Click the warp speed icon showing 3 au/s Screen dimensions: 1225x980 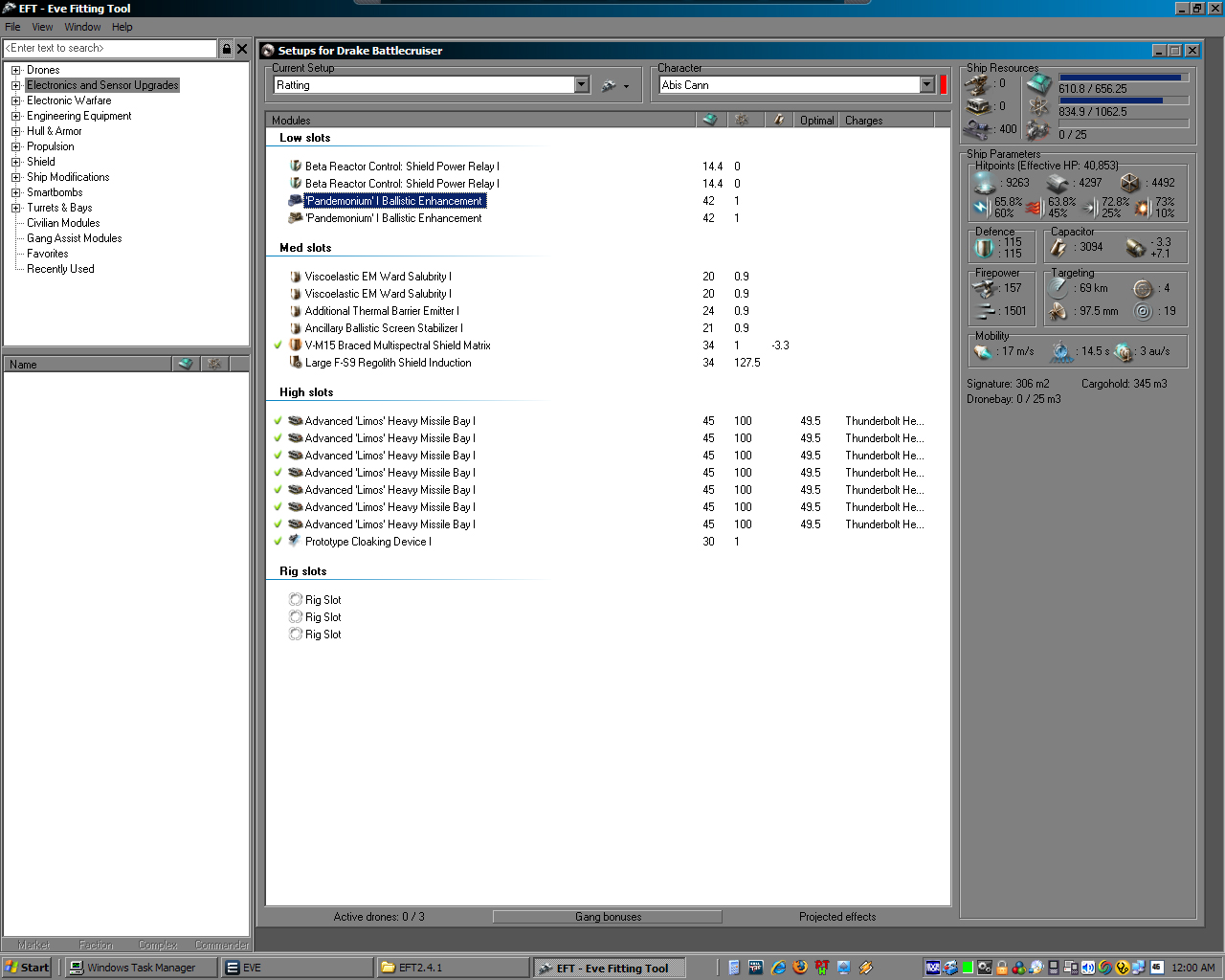(1124, 352)
